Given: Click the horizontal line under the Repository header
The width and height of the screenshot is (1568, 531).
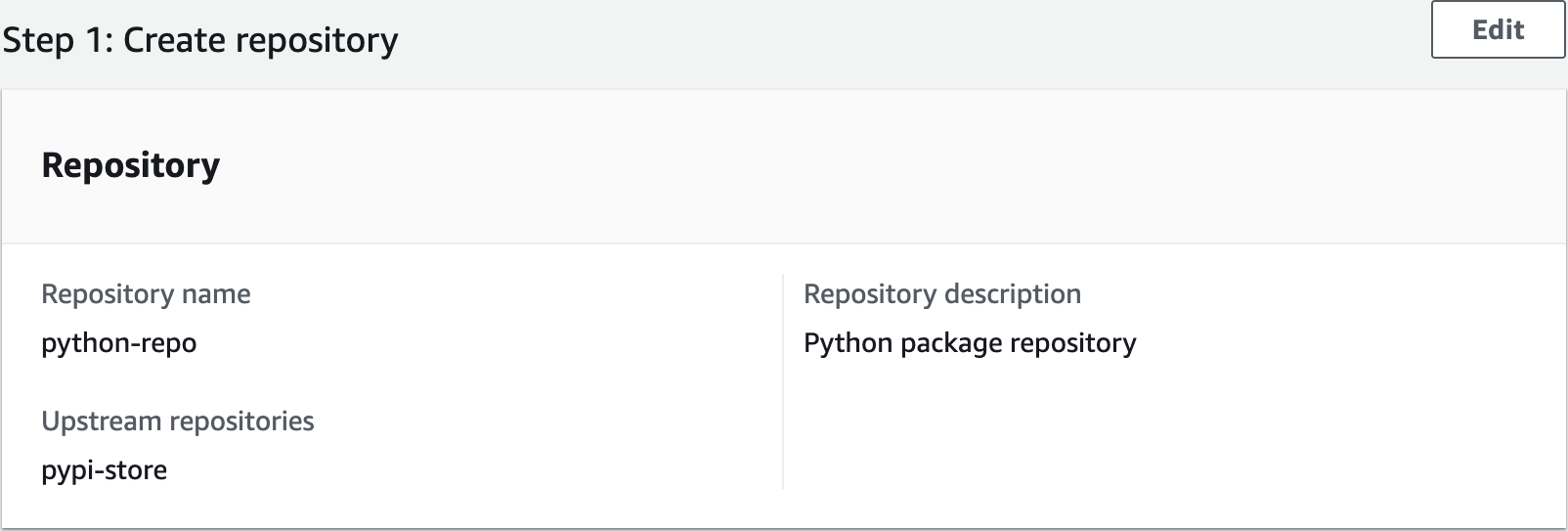Looking at the screenshot, I should pyautogui.click(x=783, y=243).
